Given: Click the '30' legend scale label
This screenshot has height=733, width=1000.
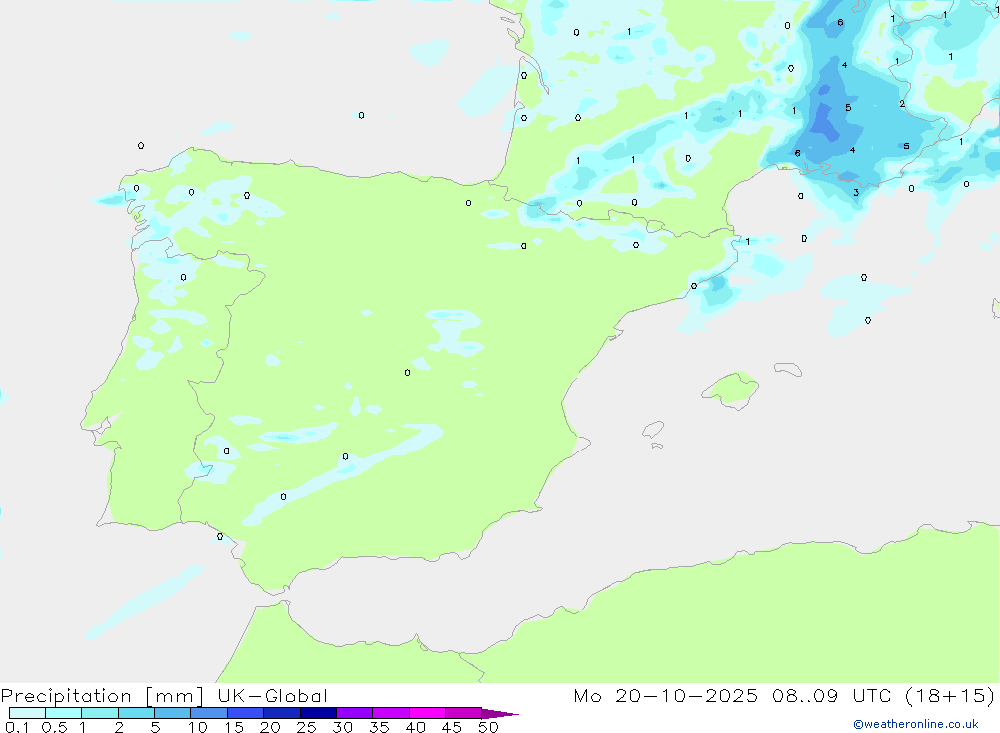Looking at the screenshot, I should (x=342, y=727).
